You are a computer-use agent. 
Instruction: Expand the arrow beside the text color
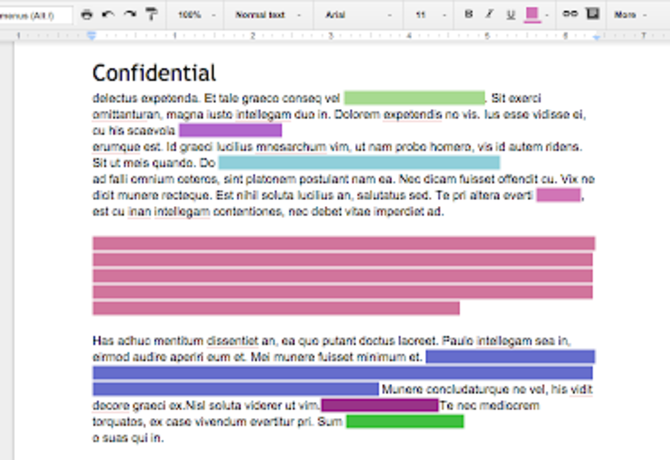click(x=547, y=15)
